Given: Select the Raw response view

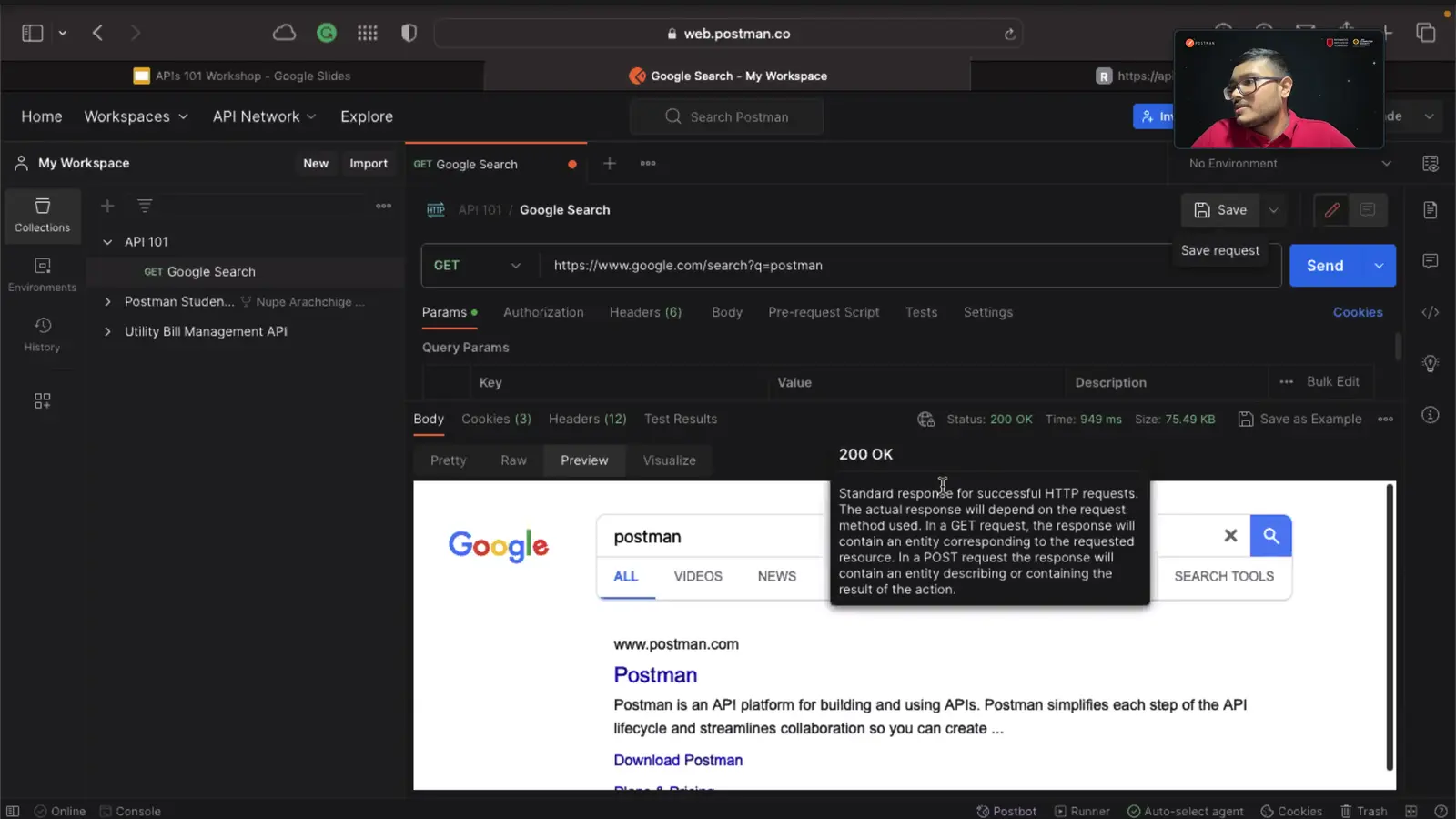Looking at the screenshot, I should pos(513,460).
